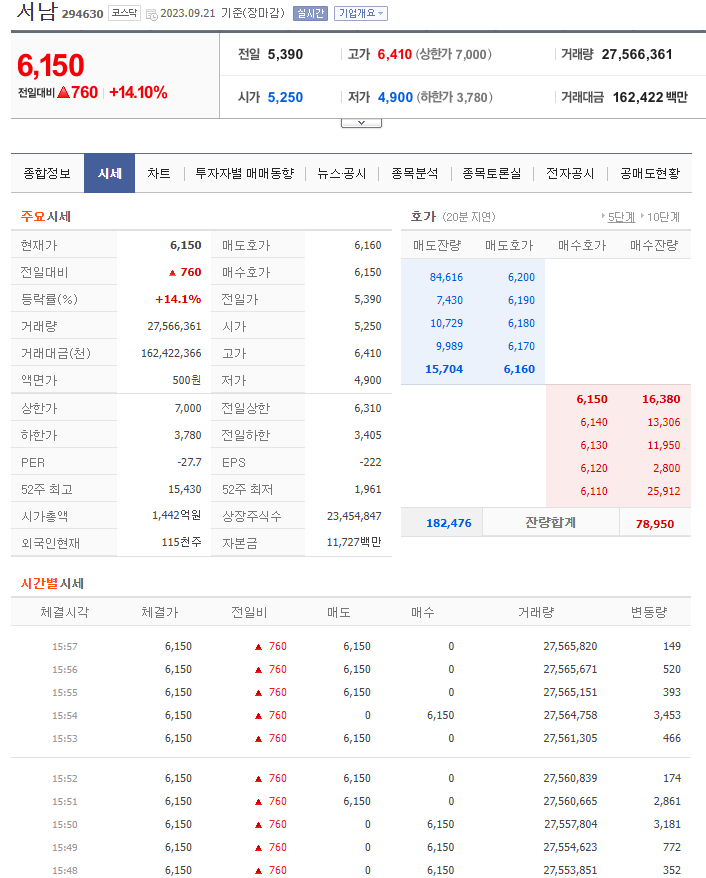Select the 5단계 order book link
This screenshot has height=878, width=706.
point(621,217)
